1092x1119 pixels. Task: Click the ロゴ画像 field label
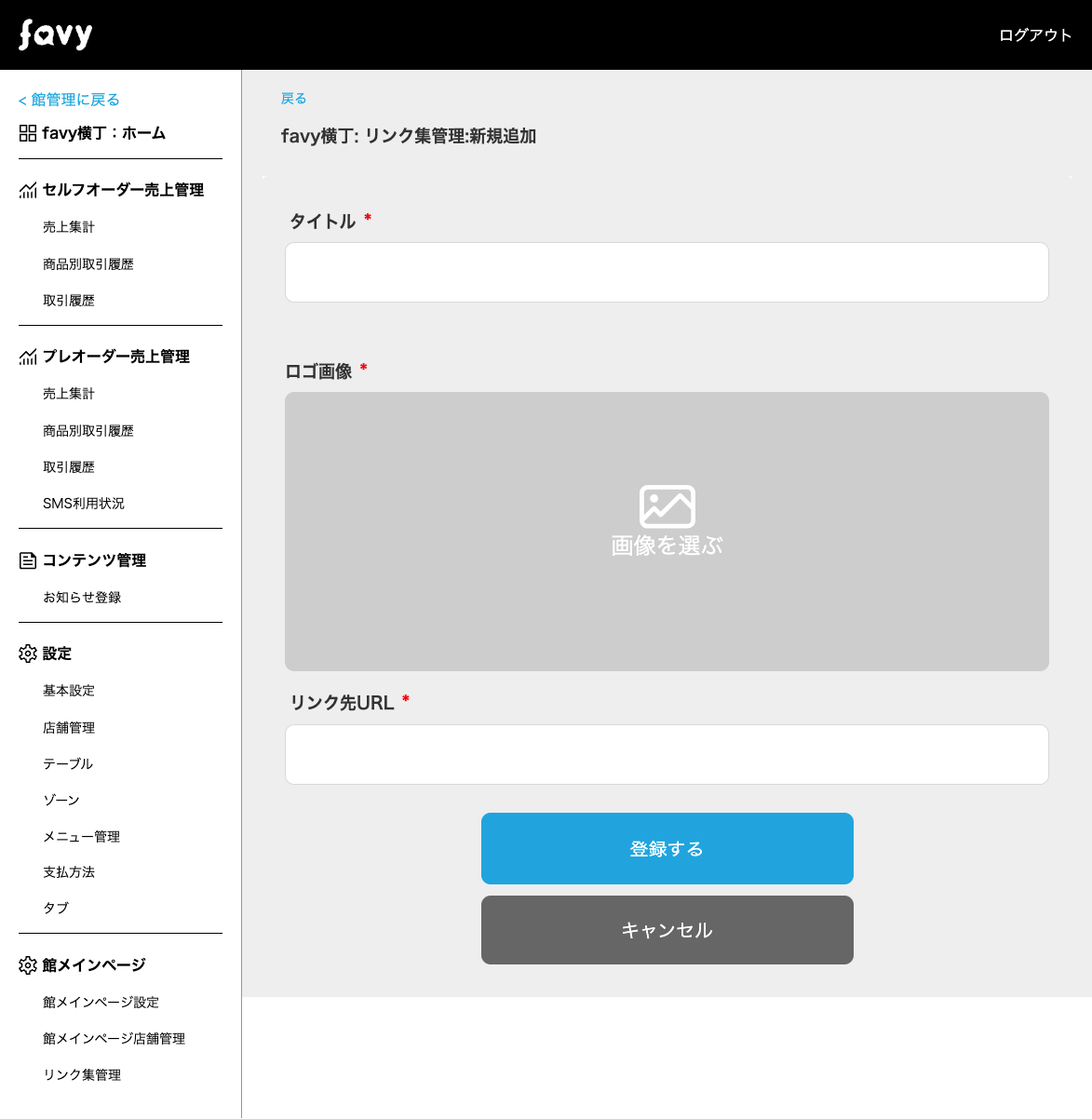pyautogui.click(x=318, y=371)
